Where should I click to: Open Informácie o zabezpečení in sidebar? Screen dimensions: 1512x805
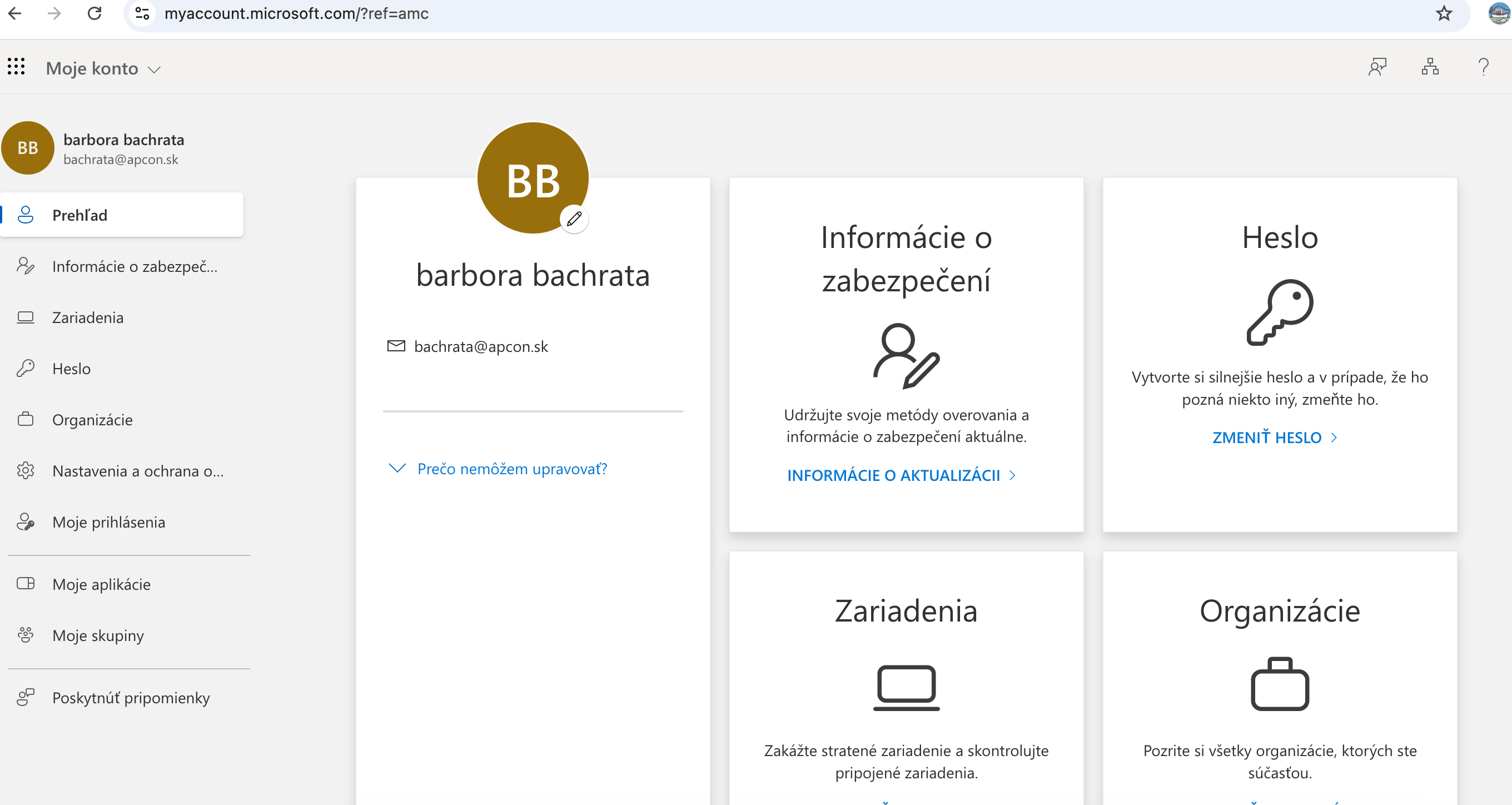[134, 266]
